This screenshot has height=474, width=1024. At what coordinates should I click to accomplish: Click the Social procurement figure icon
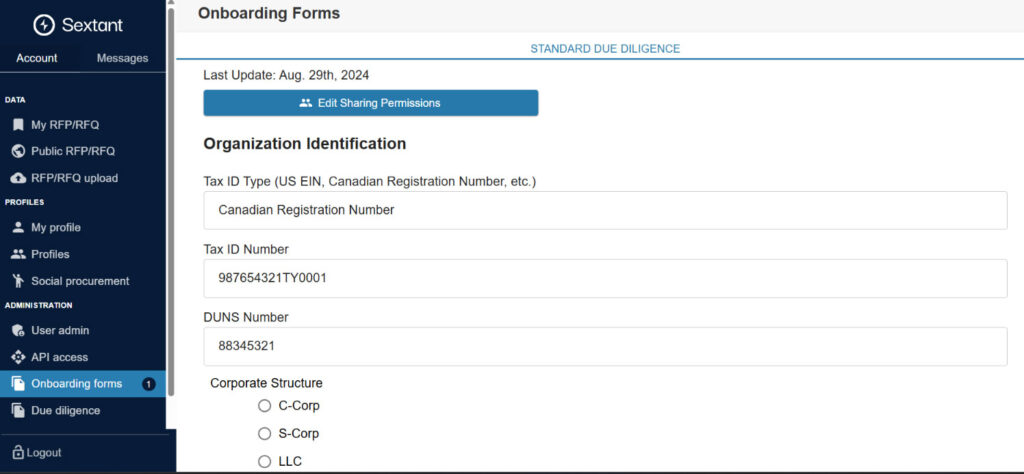click(18, 281)
